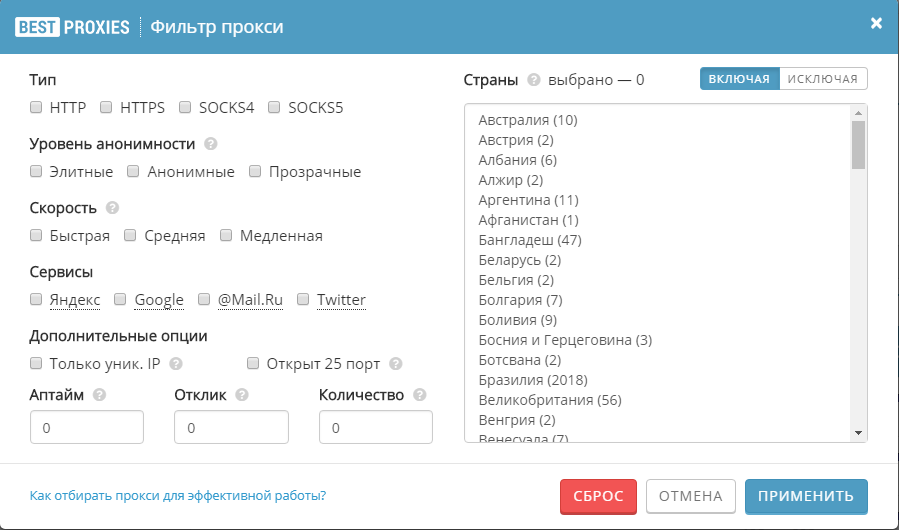Viewport: 899px width, 530px height.
Task: Check the Анонимные checkbox
Action: (x=133, y=171)
